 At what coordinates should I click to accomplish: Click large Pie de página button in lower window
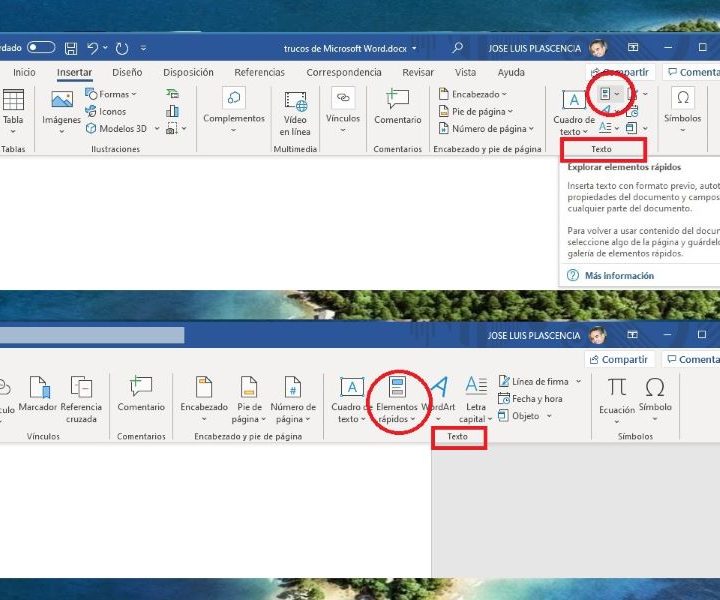click(x=249, y=399)
